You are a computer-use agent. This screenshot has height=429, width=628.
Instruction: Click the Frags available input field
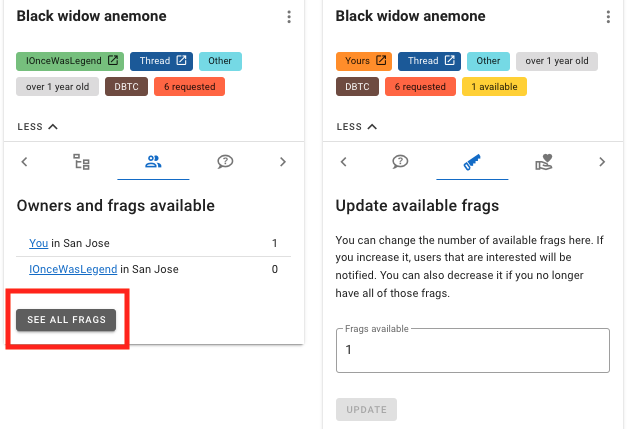(x=472, y=350)
